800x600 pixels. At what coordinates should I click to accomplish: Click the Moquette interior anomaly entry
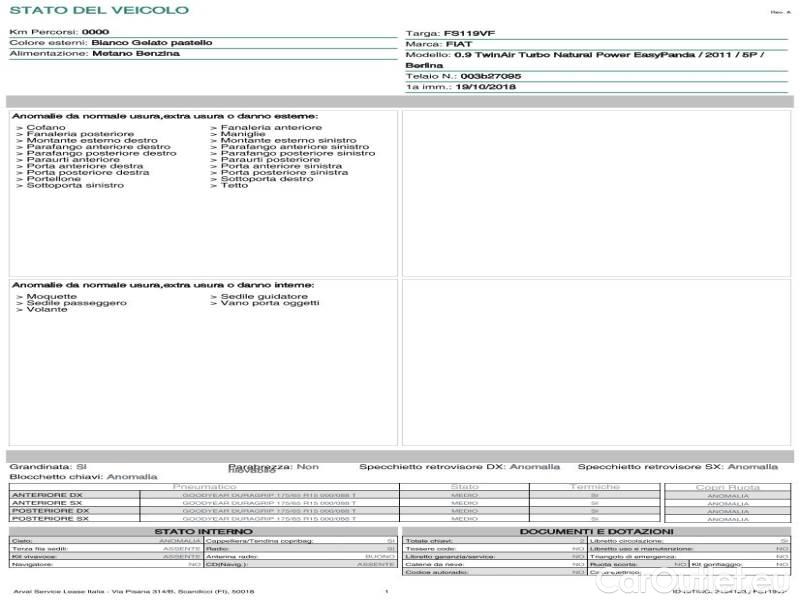point(50,297)
